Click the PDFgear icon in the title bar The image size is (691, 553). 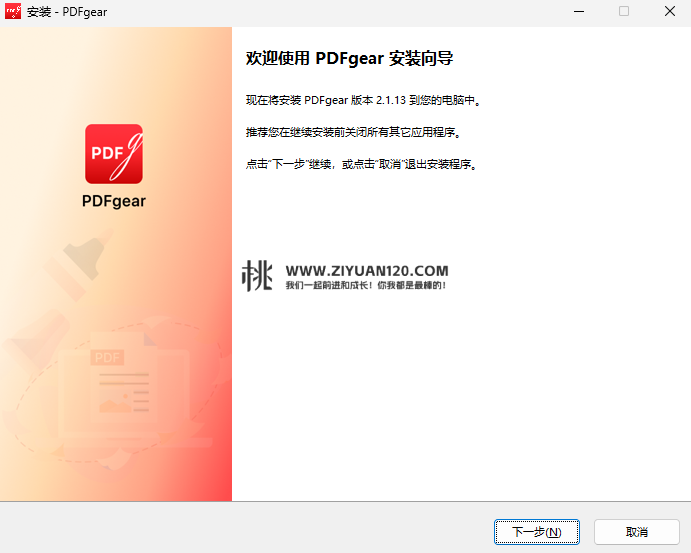click(x=13, y=11)
